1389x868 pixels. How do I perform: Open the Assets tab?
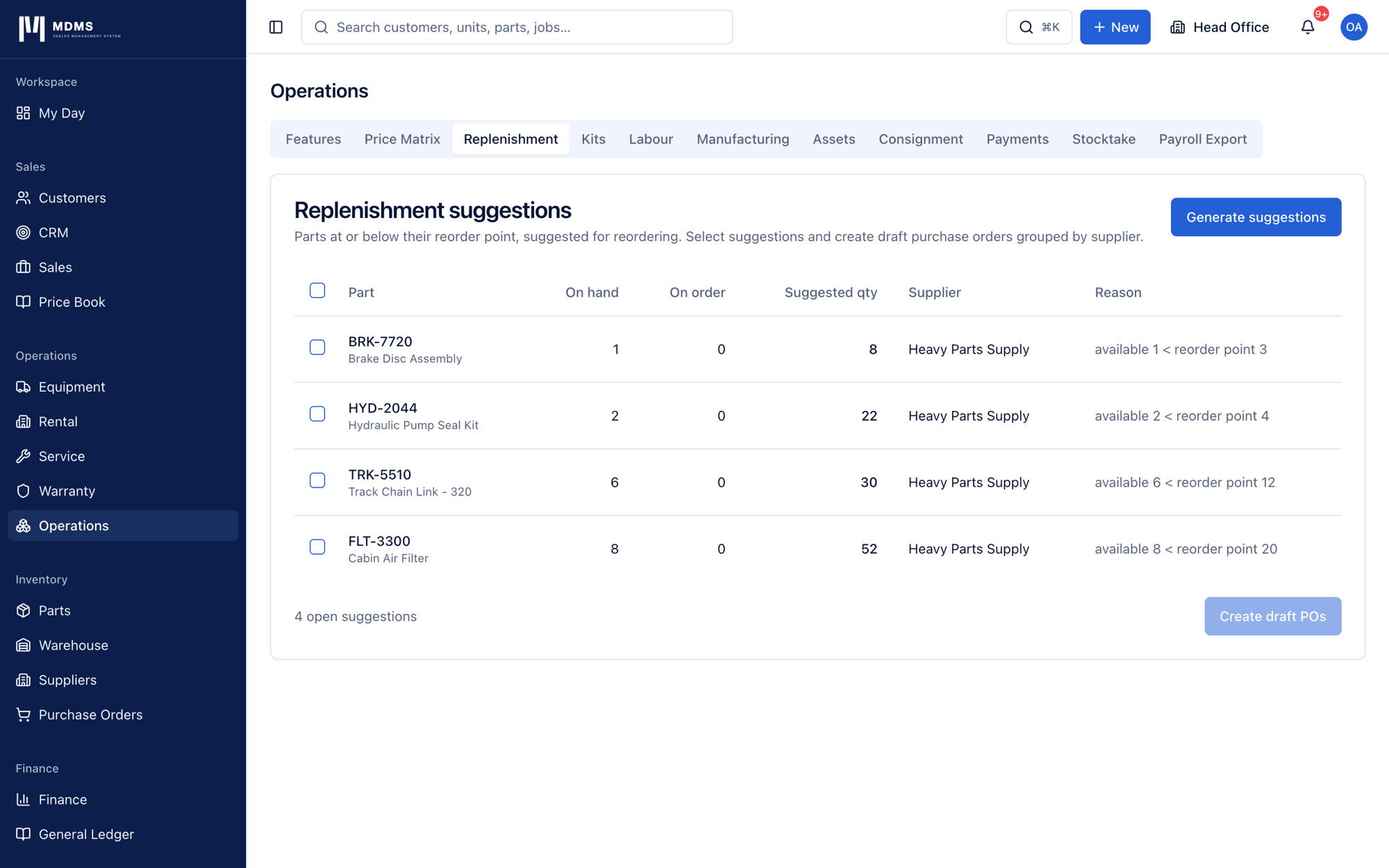pyautogui.click(x=834, y=139)
